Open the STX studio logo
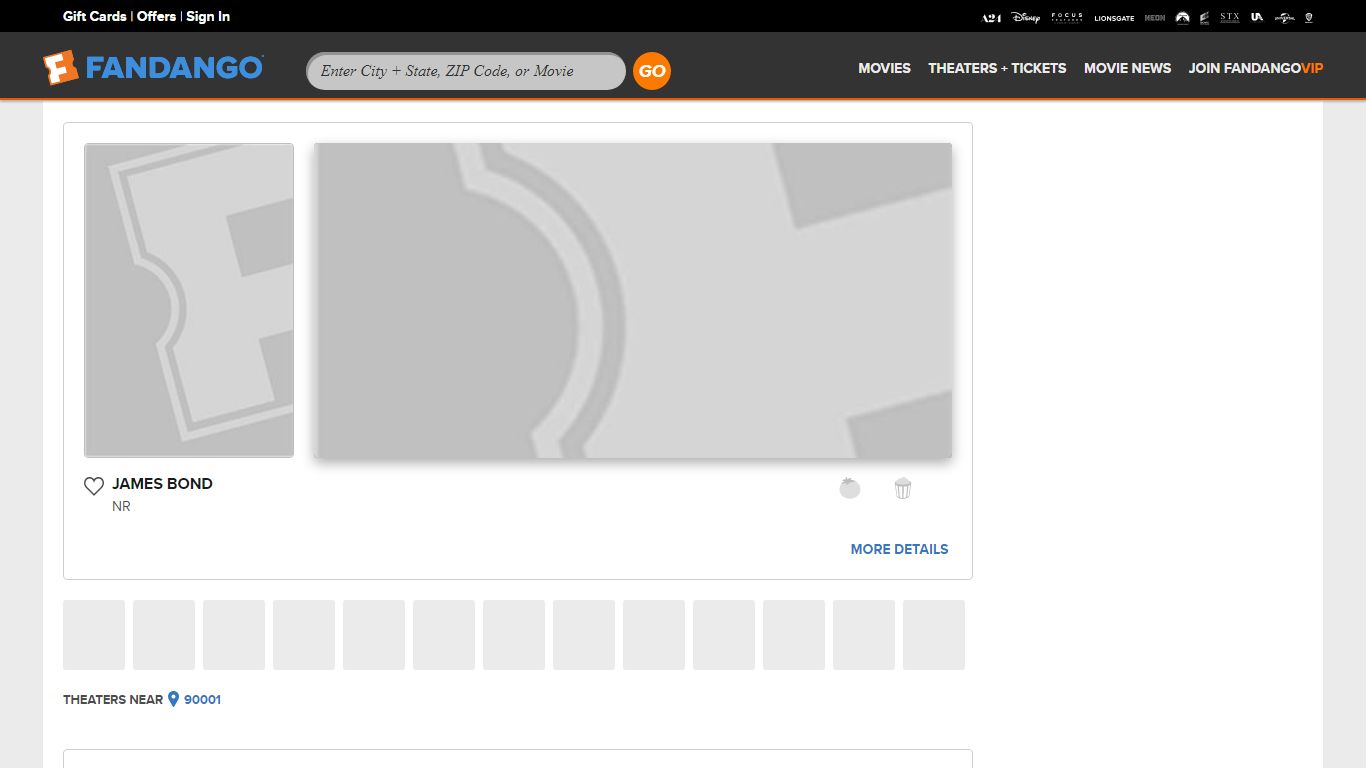Image resolution: width=1366 pixels, height=768 pixels. (1230, 17)
